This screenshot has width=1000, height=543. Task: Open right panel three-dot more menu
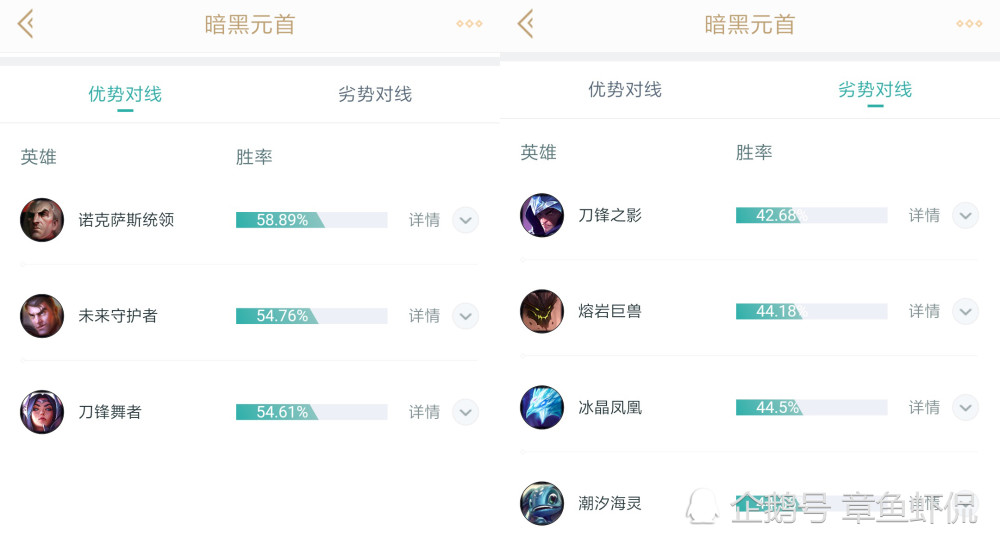pyautogui.click(x=969, y=24)
